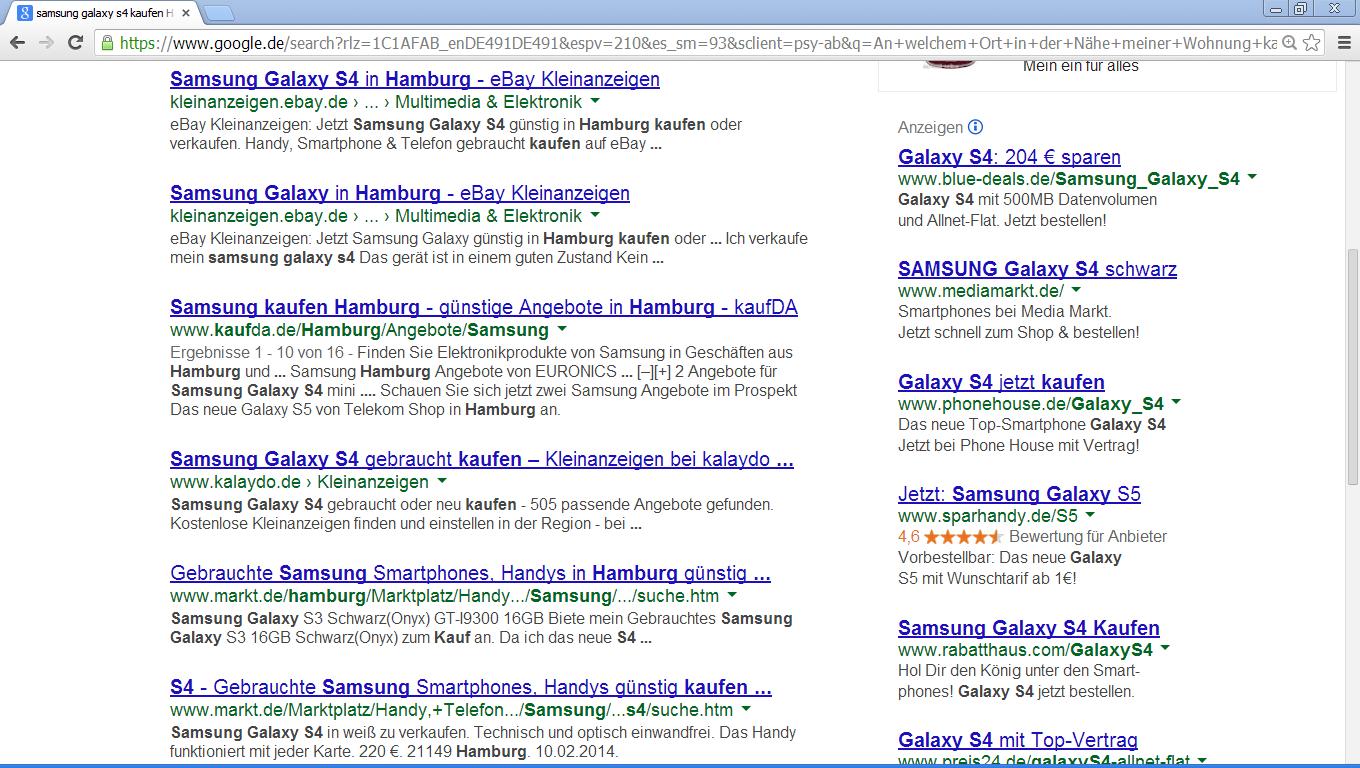Open dropdown arrow next to sparhandy.de/S5 URL

pyautogui.click(x=1091, y=516)
